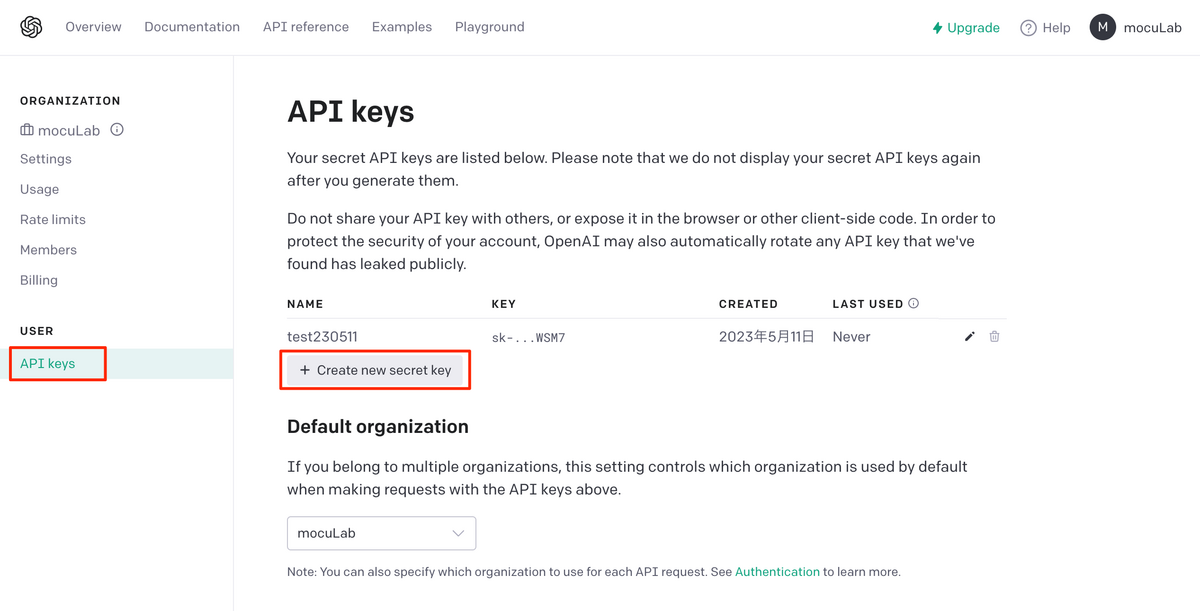Click Create new secret key button

(x=375, y=370)
